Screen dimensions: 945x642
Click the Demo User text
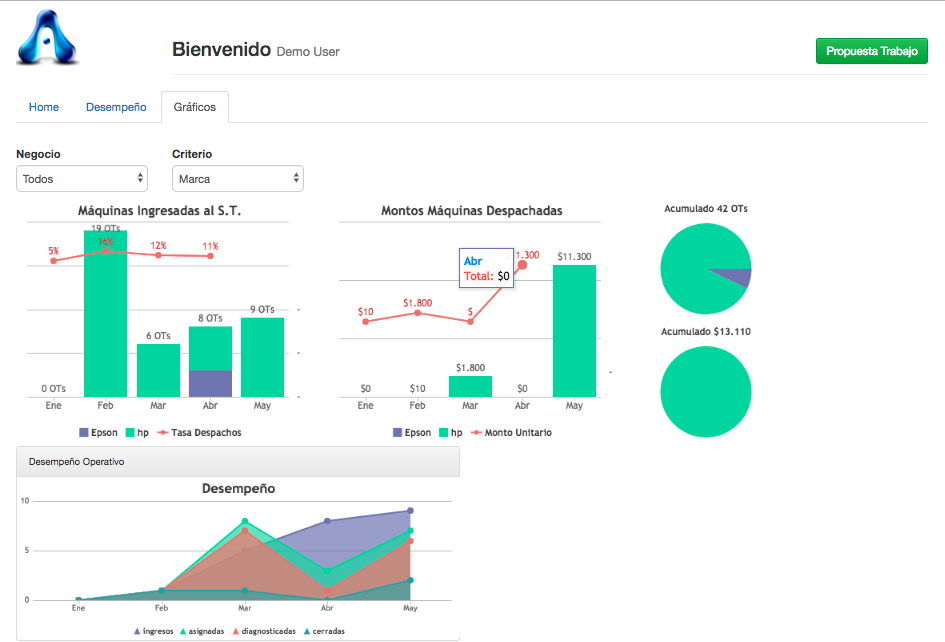click(308, 52)
